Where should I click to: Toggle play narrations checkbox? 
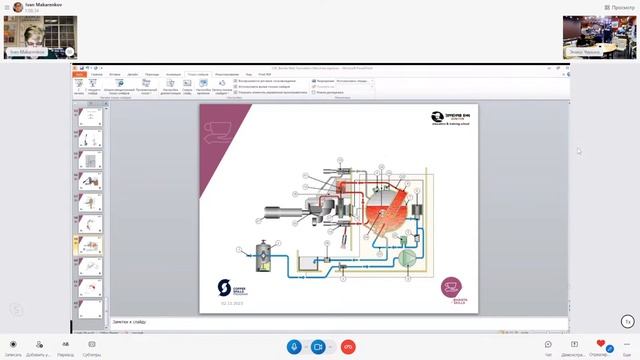(236, 81)
